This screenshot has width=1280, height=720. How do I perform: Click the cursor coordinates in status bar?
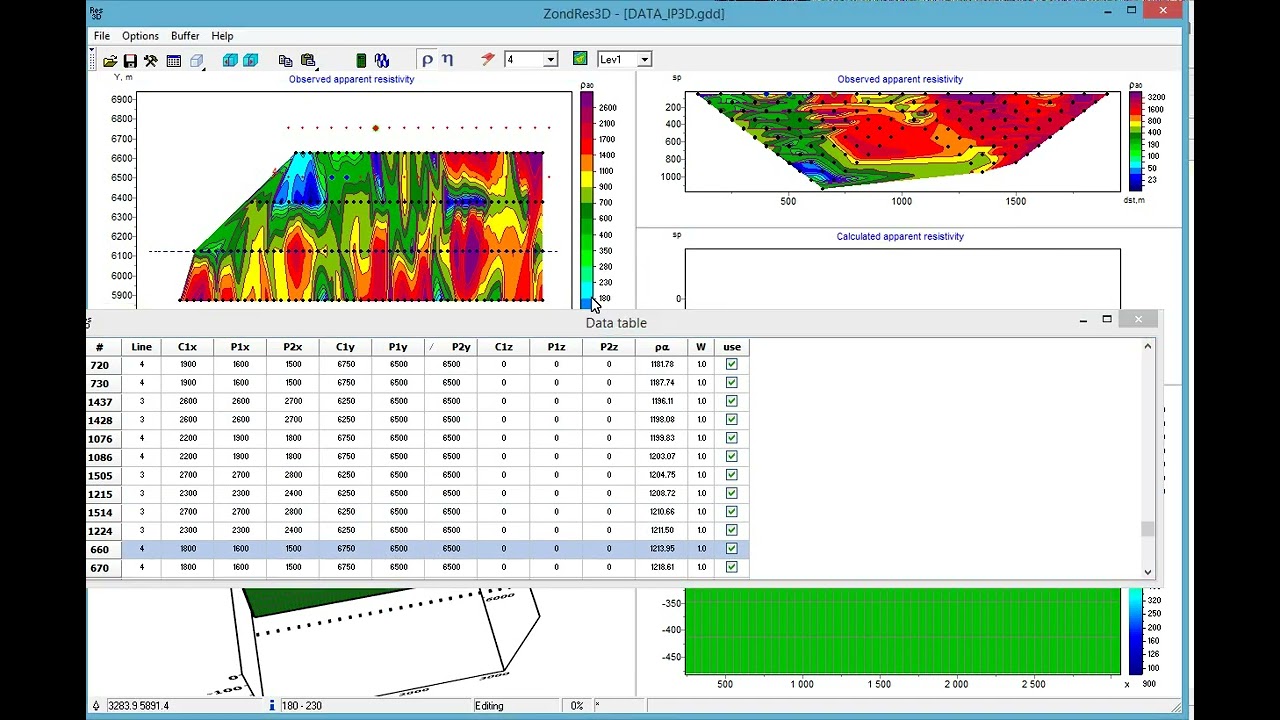tap(138, 706)
